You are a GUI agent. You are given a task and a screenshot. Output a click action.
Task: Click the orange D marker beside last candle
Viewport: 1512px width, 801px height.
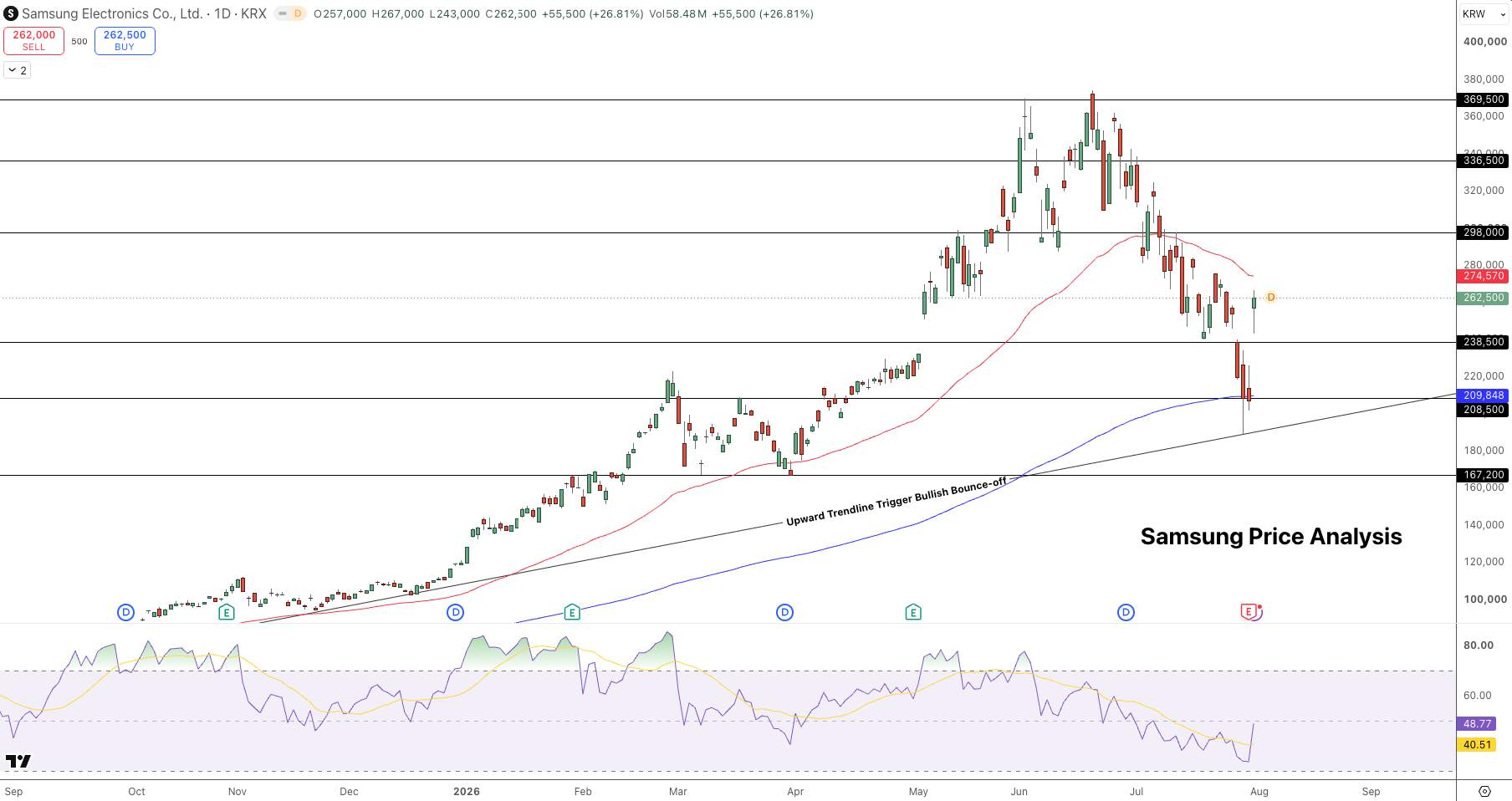pos(1270,297)
